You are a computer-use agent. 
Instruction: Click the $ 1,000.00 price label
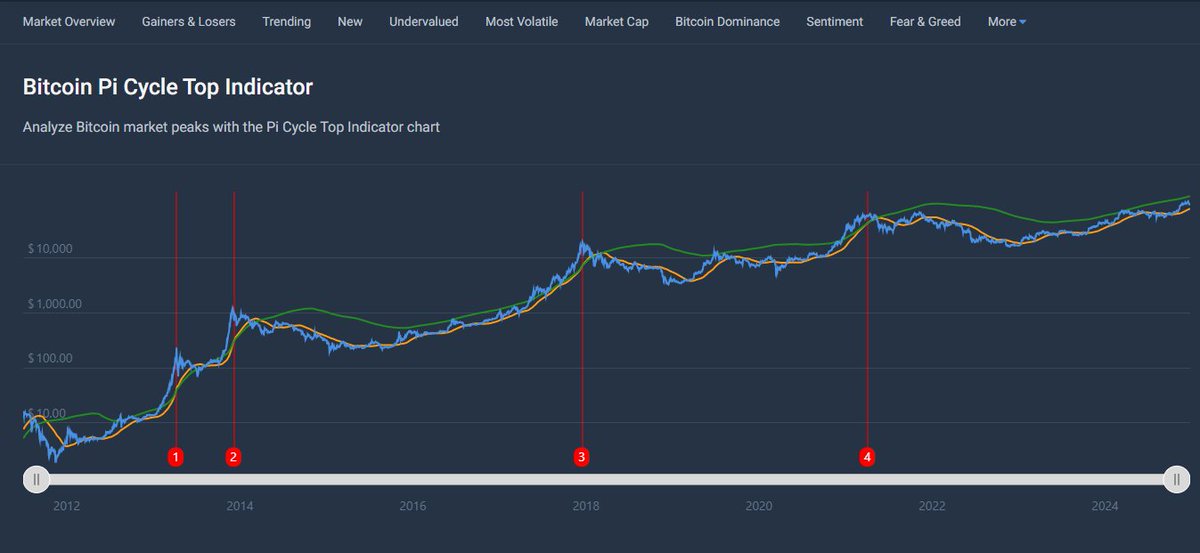56,303
